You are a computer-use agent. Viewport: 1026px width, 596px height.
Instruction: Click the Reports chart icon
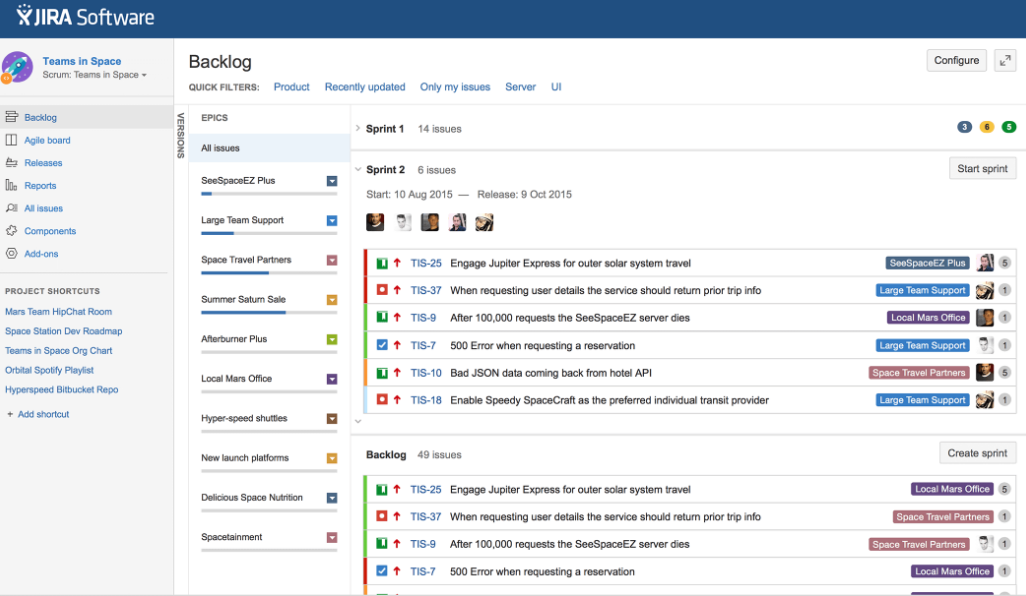(12, 186)
